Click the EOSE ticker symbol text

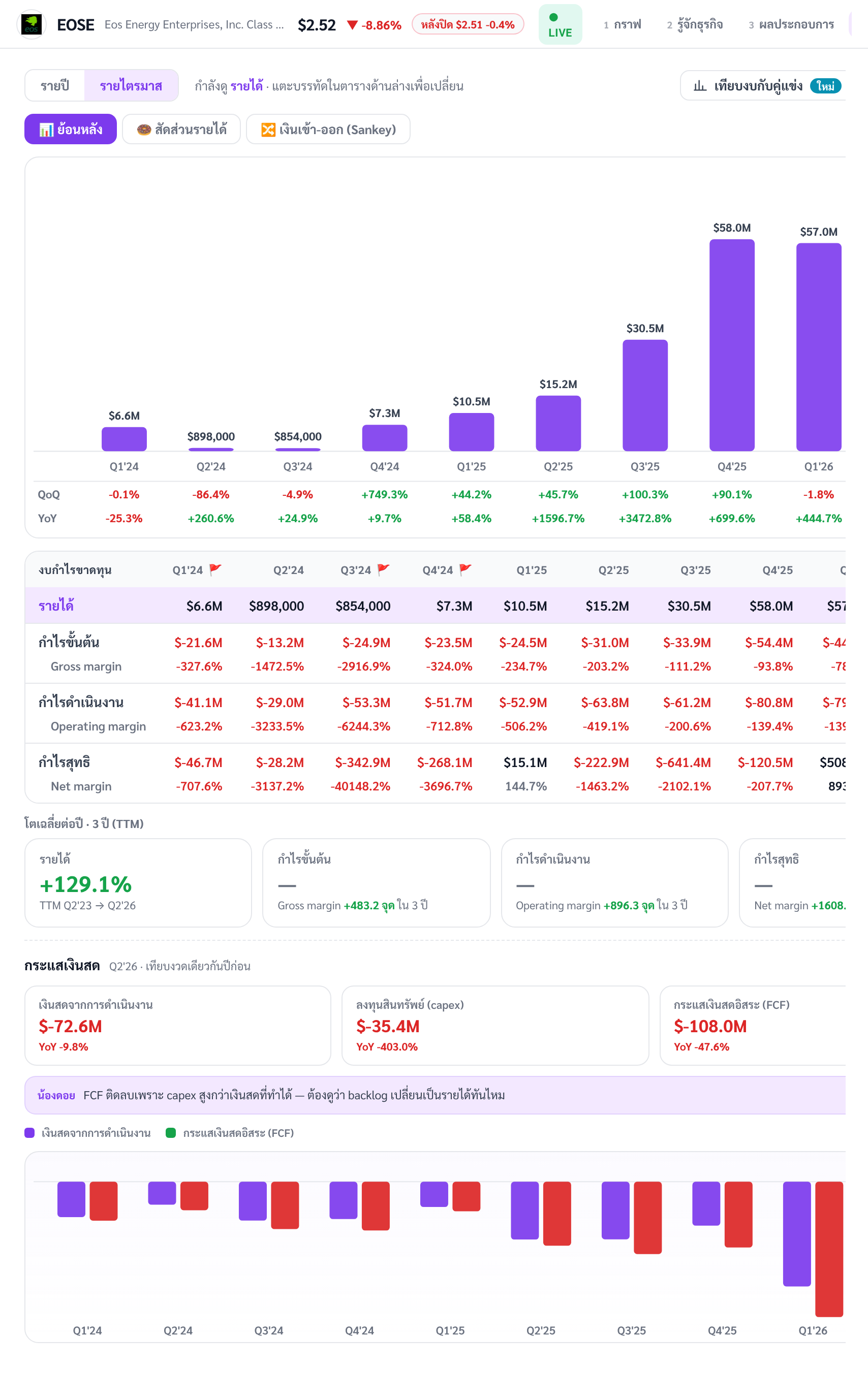(x=76, y=25)
